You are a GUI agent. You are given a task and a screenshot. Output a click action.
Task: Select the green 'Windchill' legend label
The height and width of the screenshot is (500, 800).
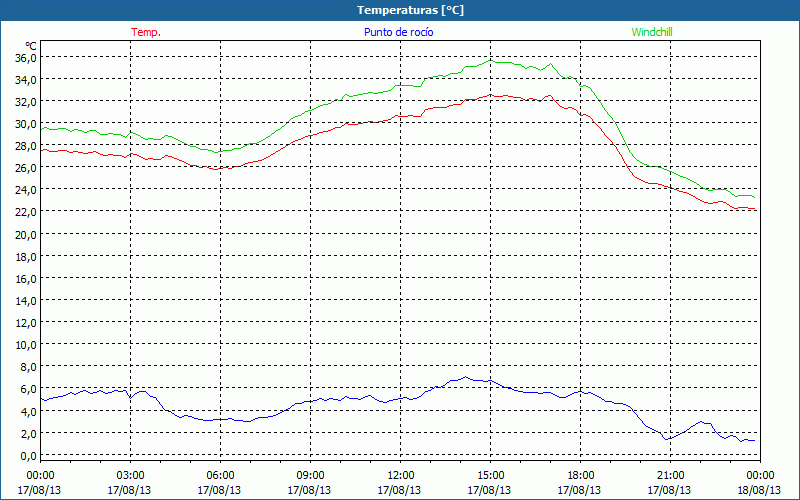(652, 32)
